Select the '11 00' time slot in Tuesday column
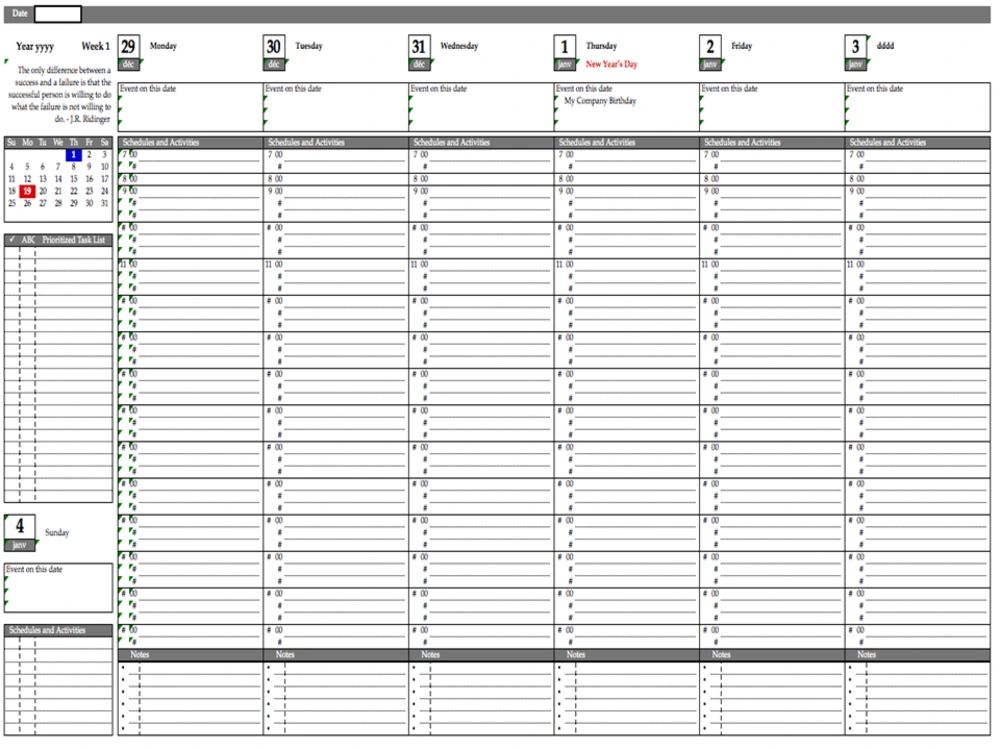 (x=275, y=265)
